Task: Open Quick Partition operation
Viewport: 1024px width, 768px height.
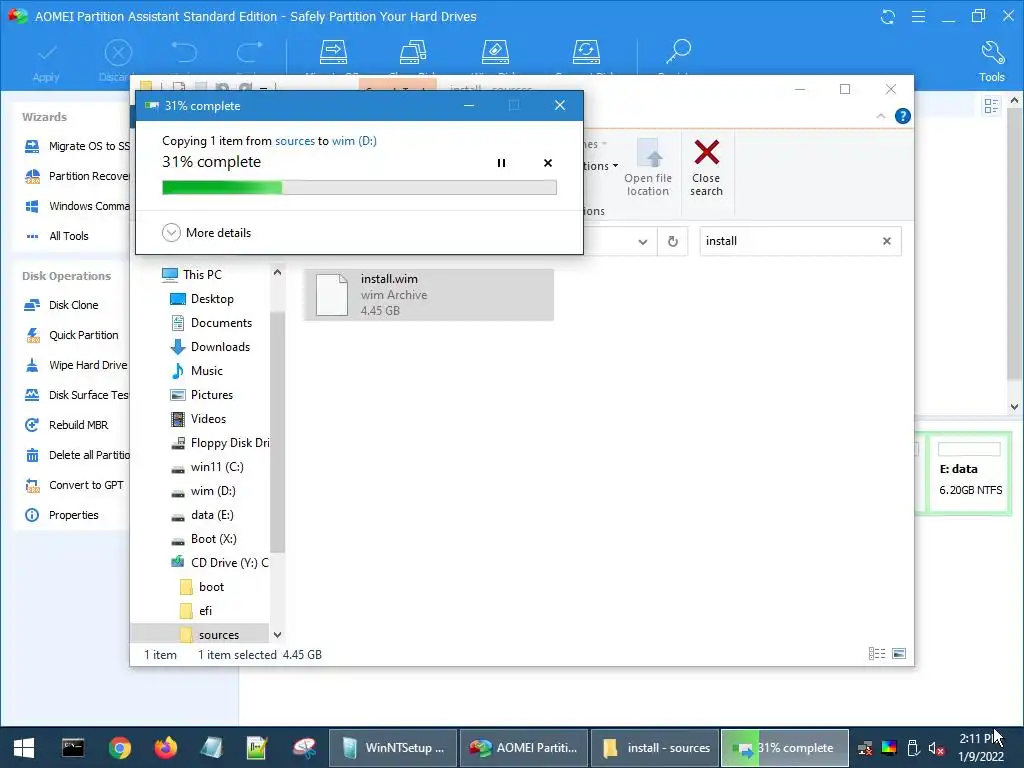Action: (71, 335)
